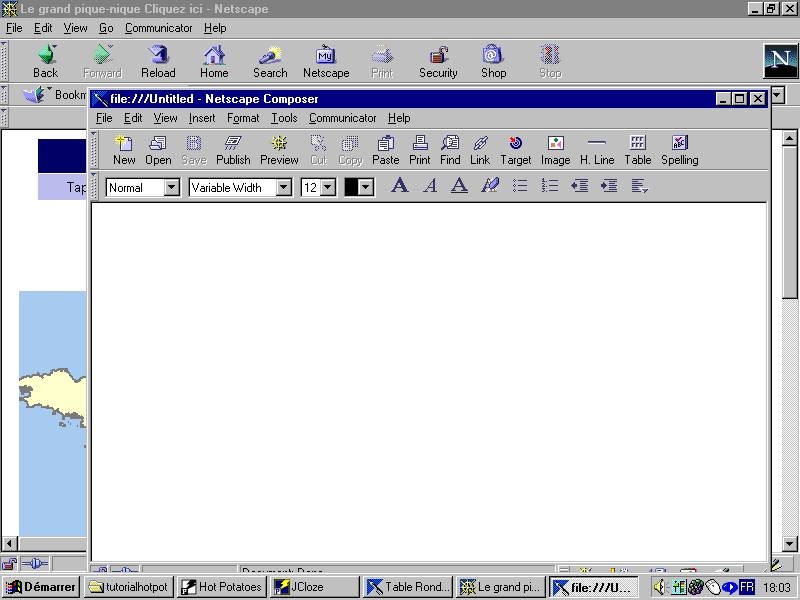Increase indent in the formatting toolbar
The width and height of the screenshot is (800, 600).
pos(609,186)
